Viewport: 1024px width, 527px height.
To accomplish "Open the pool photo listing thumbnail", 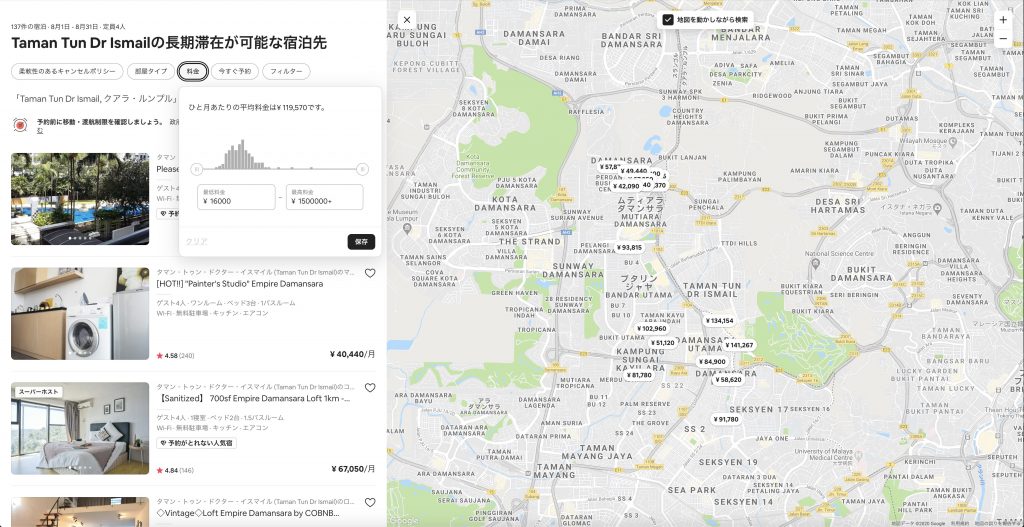I will 80,199.
